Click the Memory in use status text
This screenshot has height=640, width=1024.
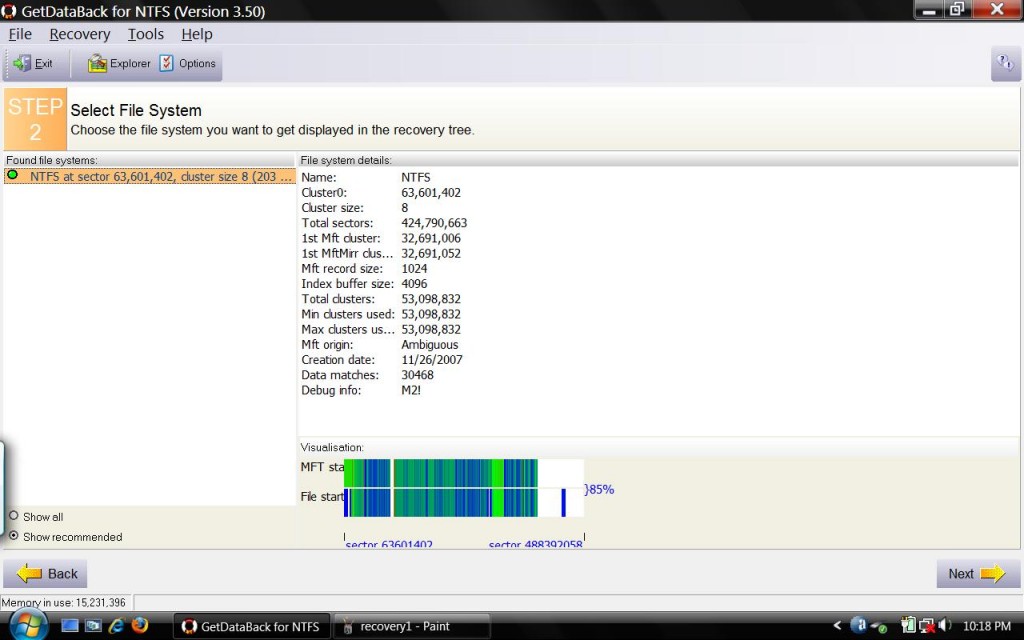point(63,602)
